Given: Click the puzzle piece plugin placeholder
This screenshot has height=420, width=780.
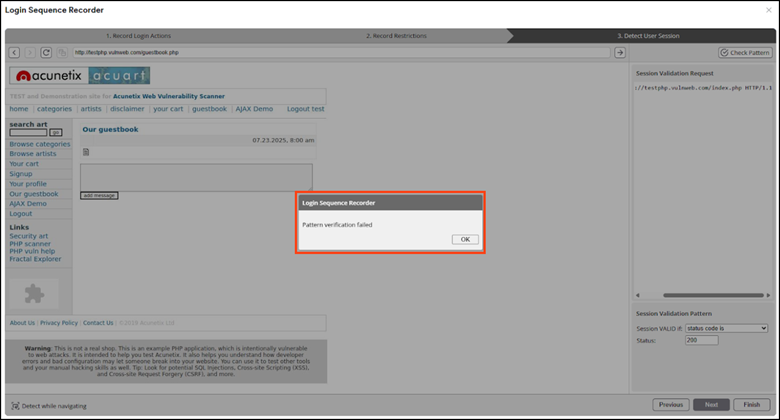Looking at the screenshot, I should [x=35, y=293].
